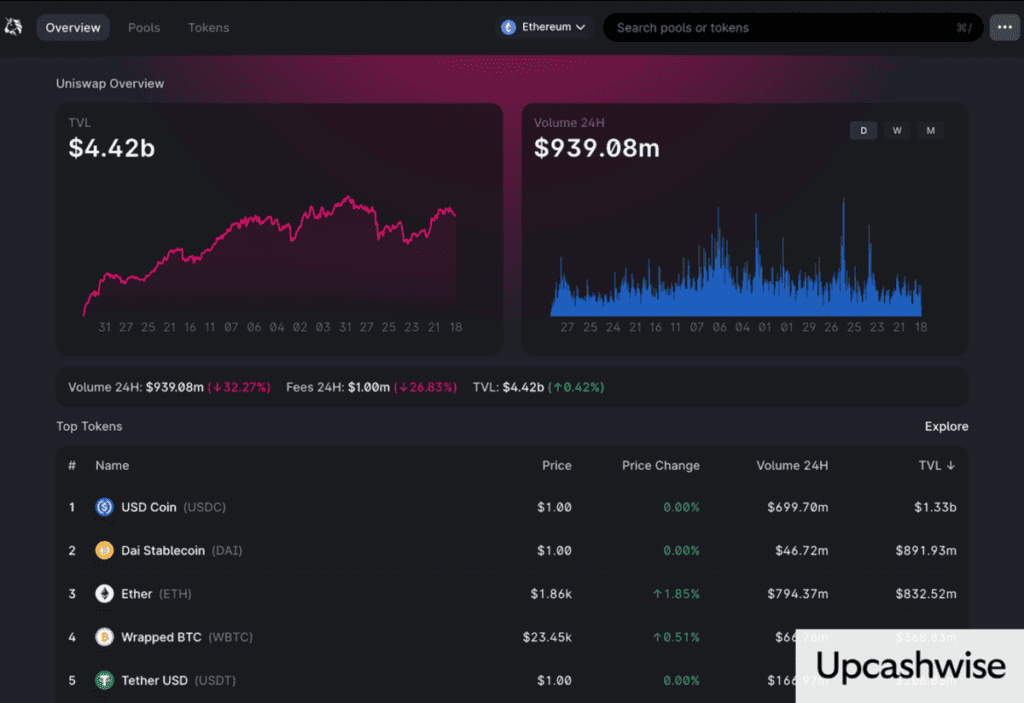Sort the table by Name column
This screenshot has width=1024, height=703.
[x=112, y=465]
